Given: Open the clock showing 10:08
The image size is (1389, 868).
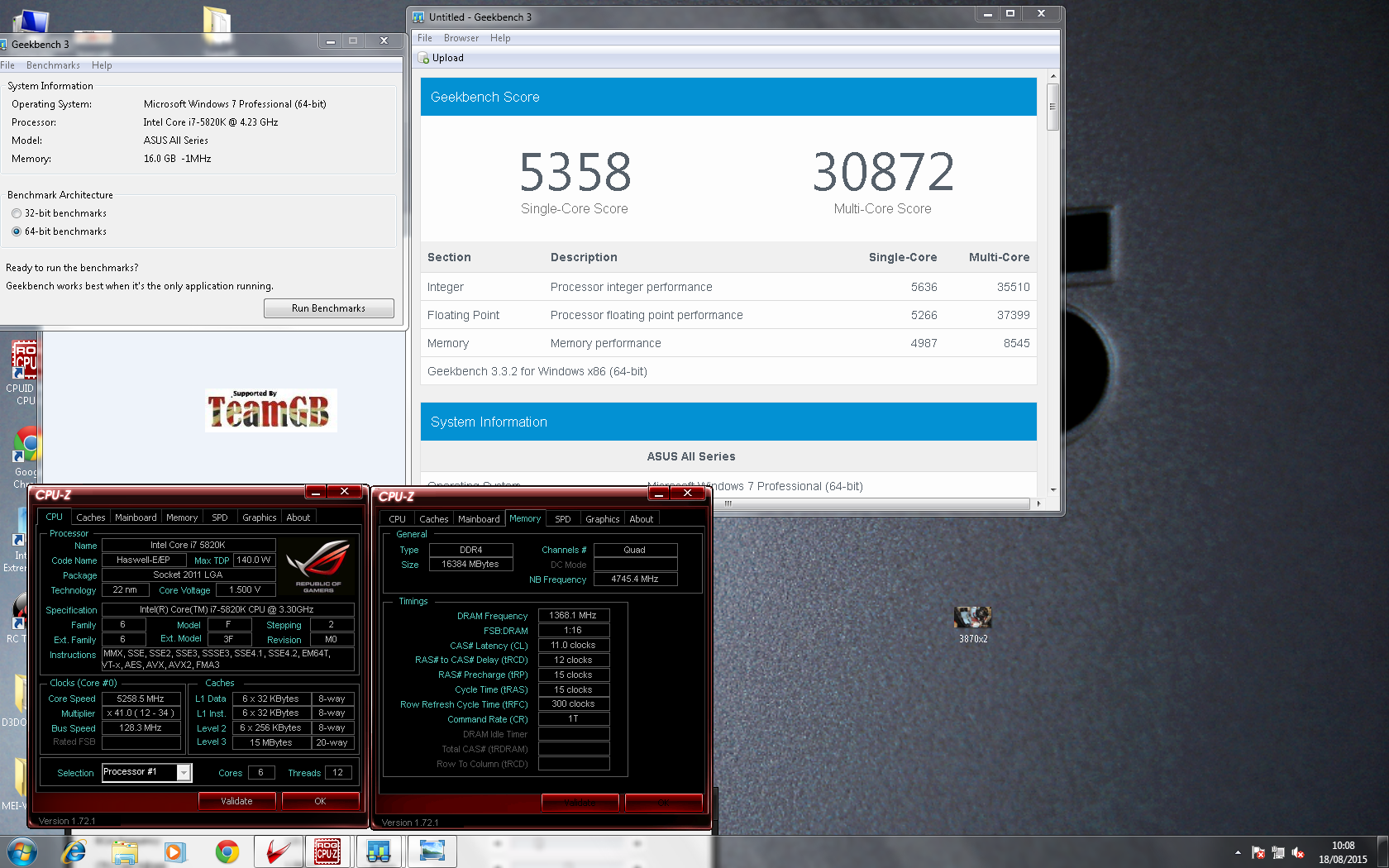Looking at the screenshot, I should (1343, 852).
